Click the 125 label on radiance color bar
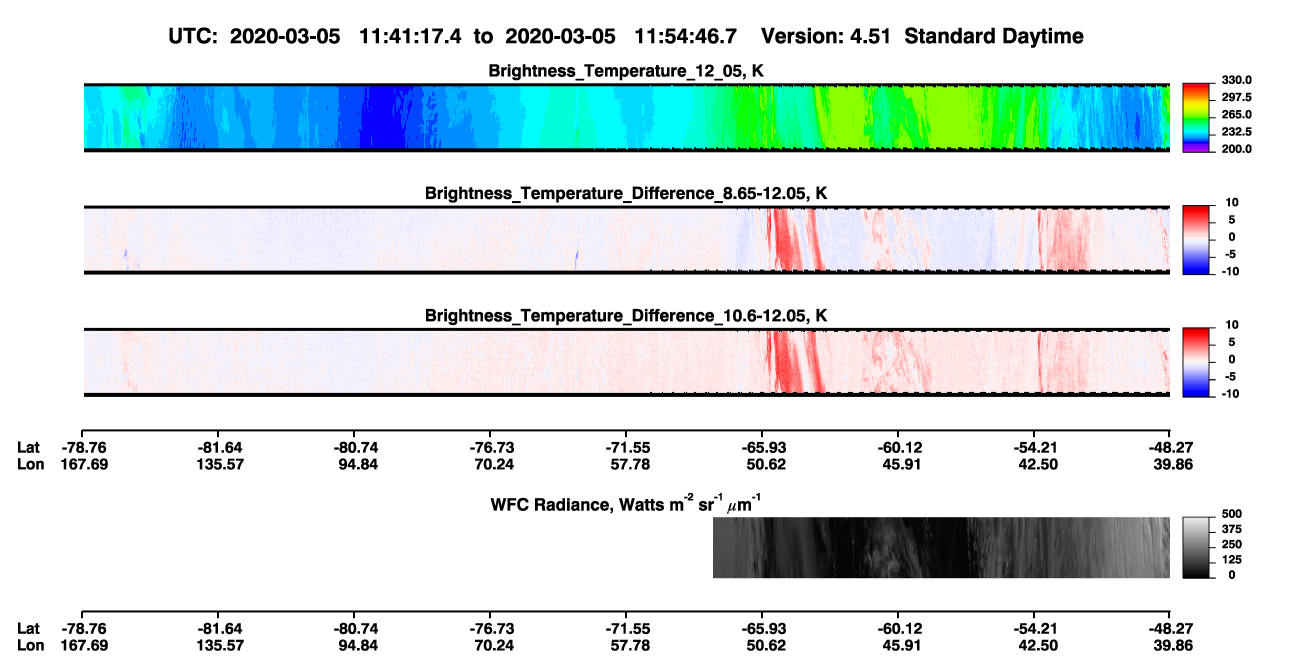 (x=1231, y=559)
